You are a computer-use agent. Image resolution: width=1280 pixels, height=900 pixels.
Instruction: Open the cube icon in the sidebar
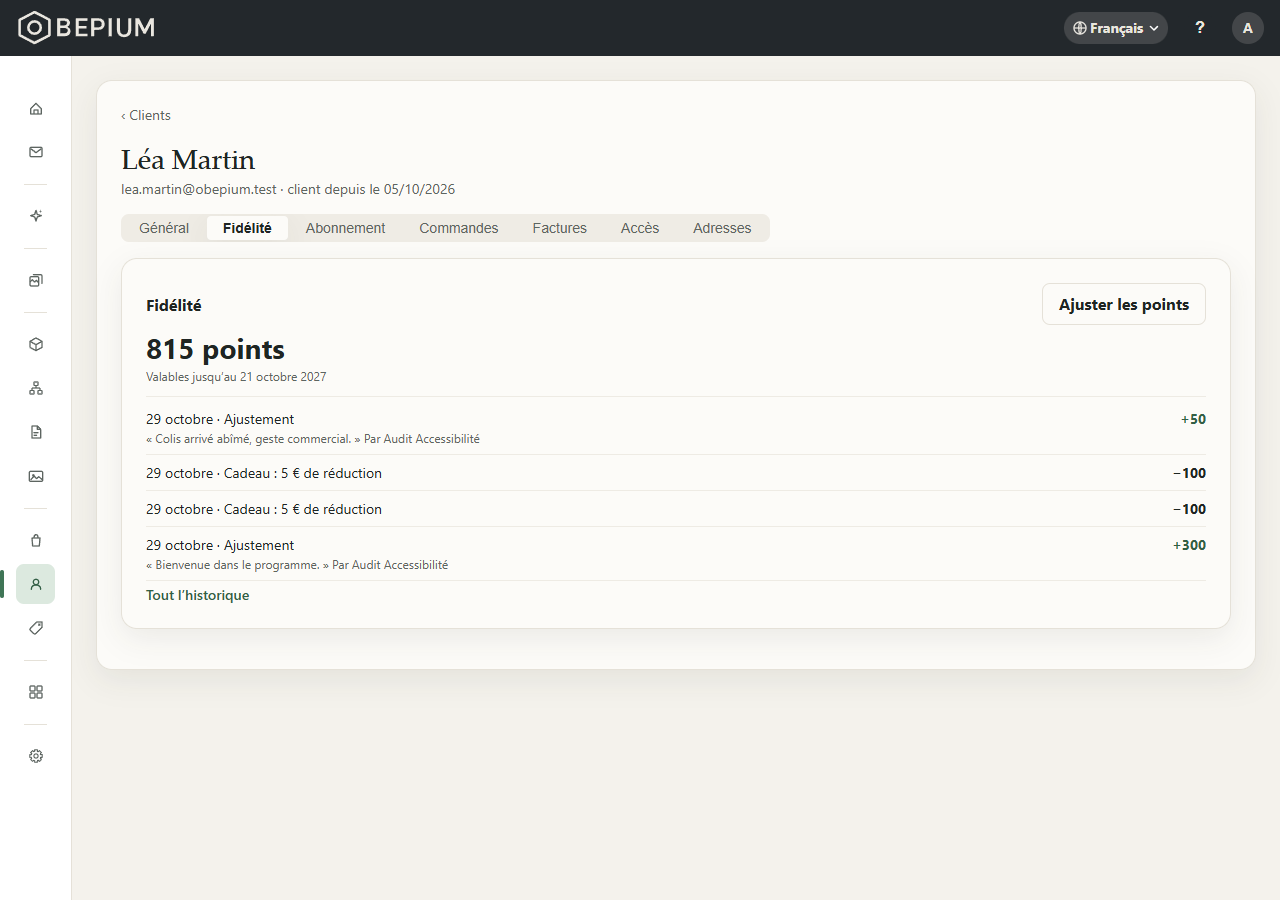tap(36, 344)
